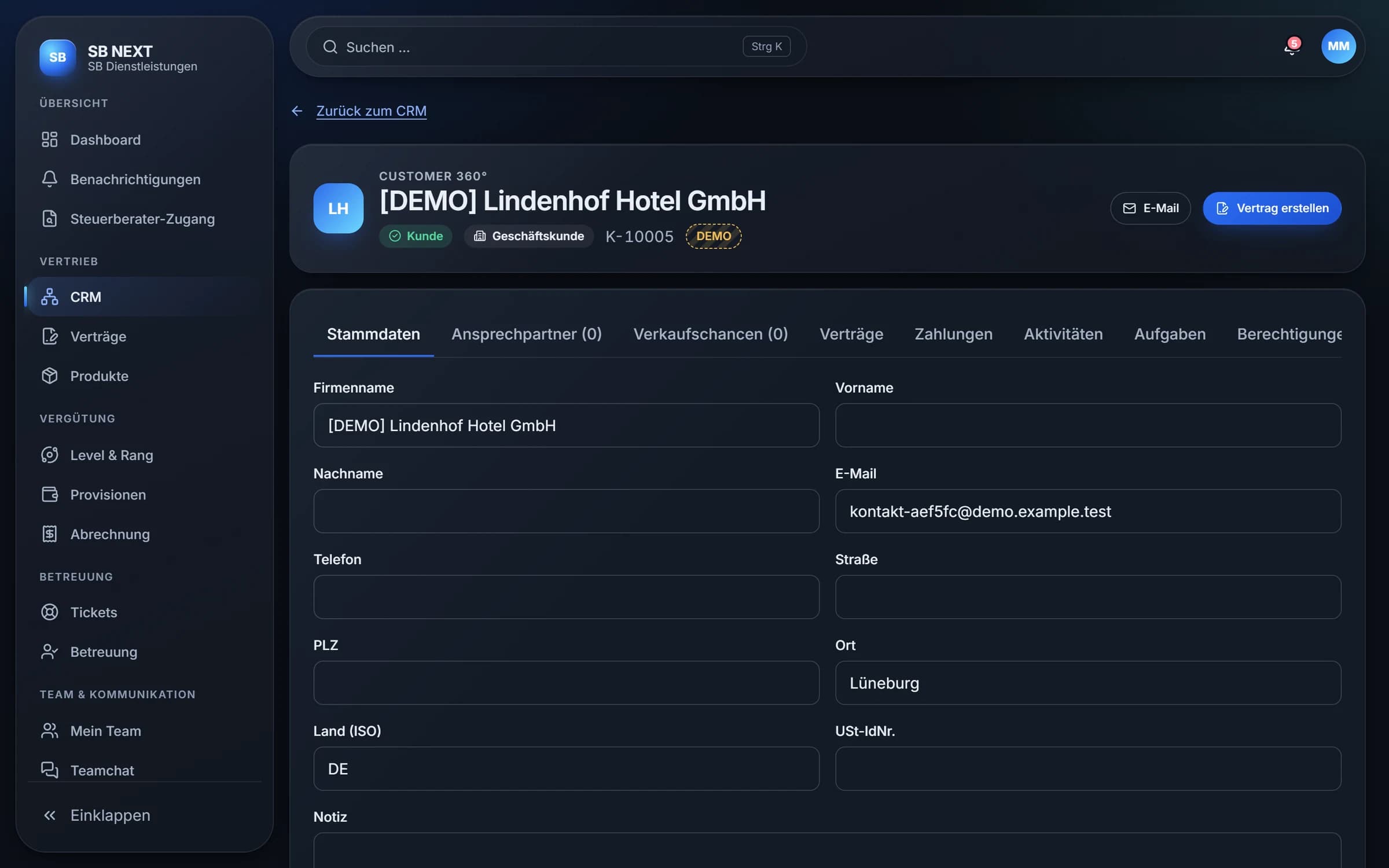
Task: Select the Stammdaten tab
Action: 373,334
